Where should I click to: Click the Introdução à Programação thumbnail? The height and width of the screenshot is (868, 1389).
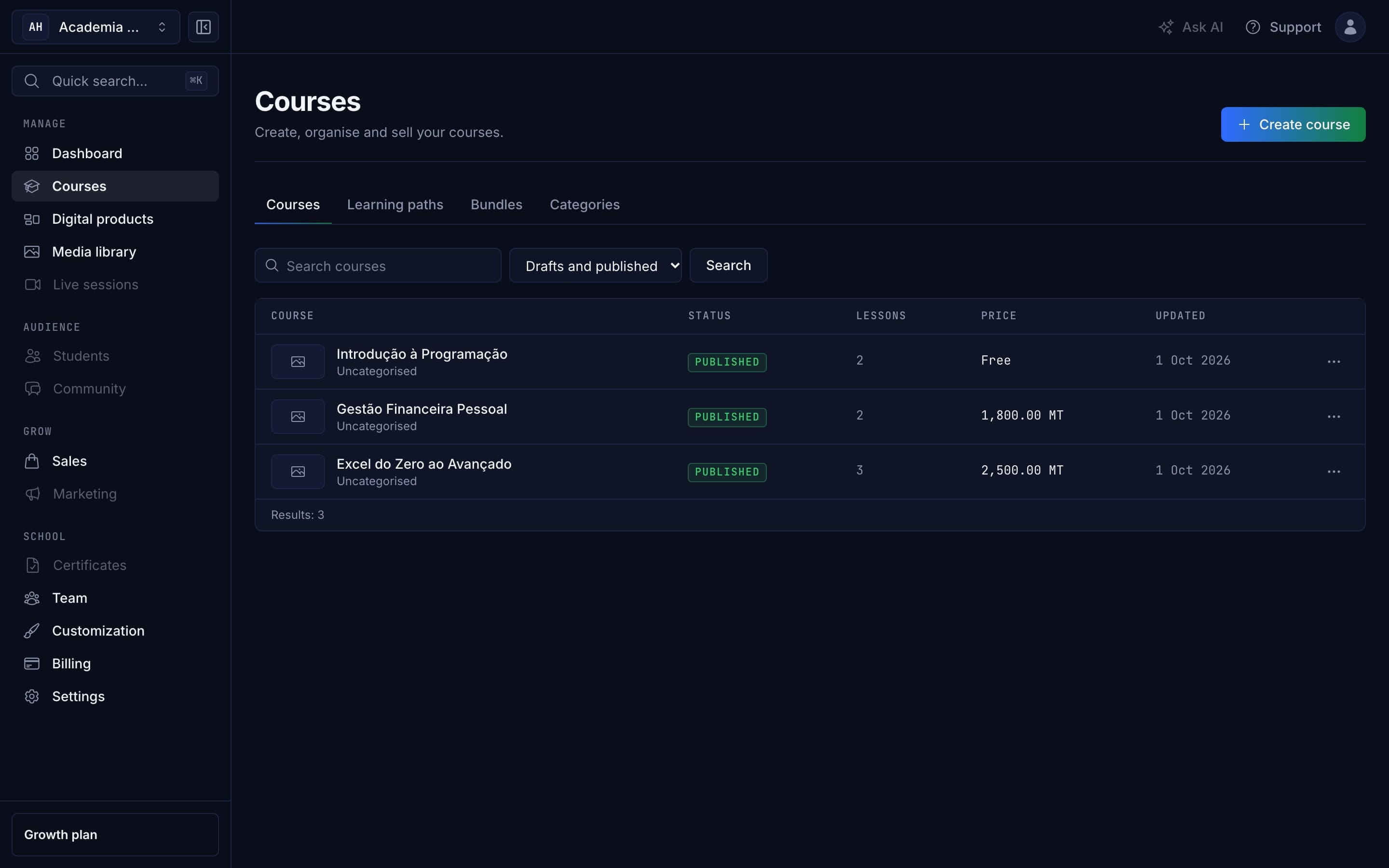point(298,362)
